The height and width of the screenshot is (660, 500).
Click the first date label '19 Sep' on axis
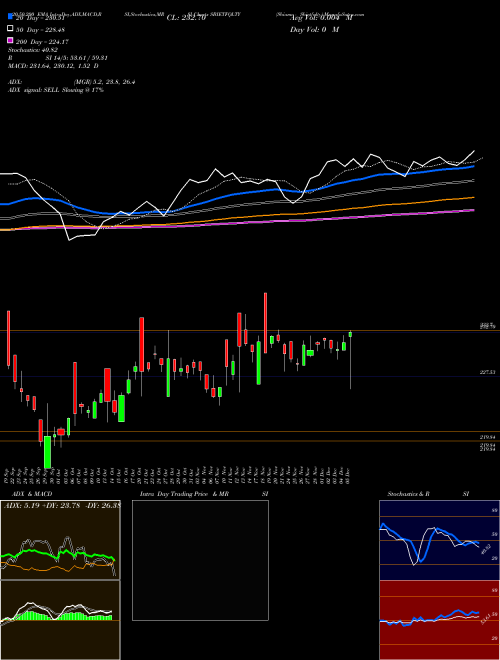[x=8, y=476]
